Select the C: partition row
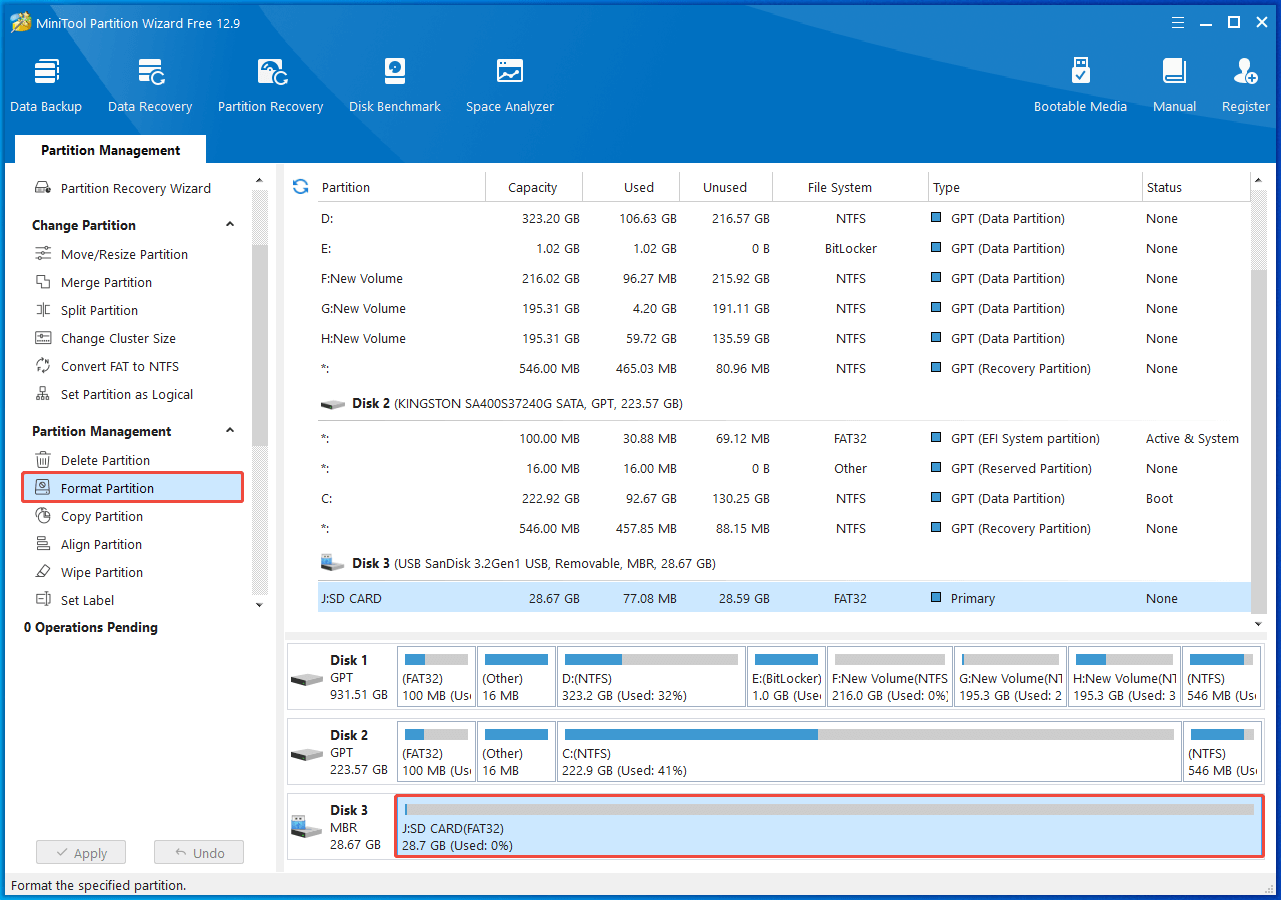This screenshot has width=1281, height=900. click(700, 498)
